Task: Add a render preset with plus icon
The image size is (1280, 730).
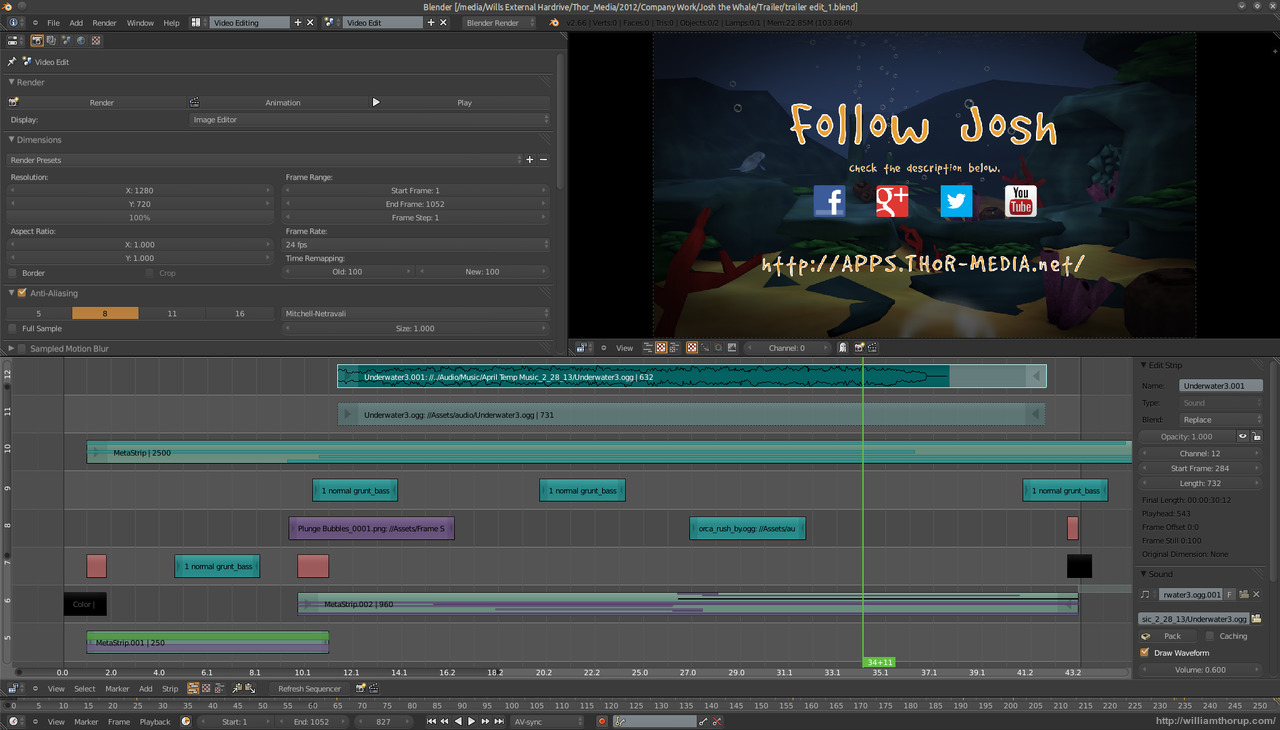Action: (x=531, y=160)
